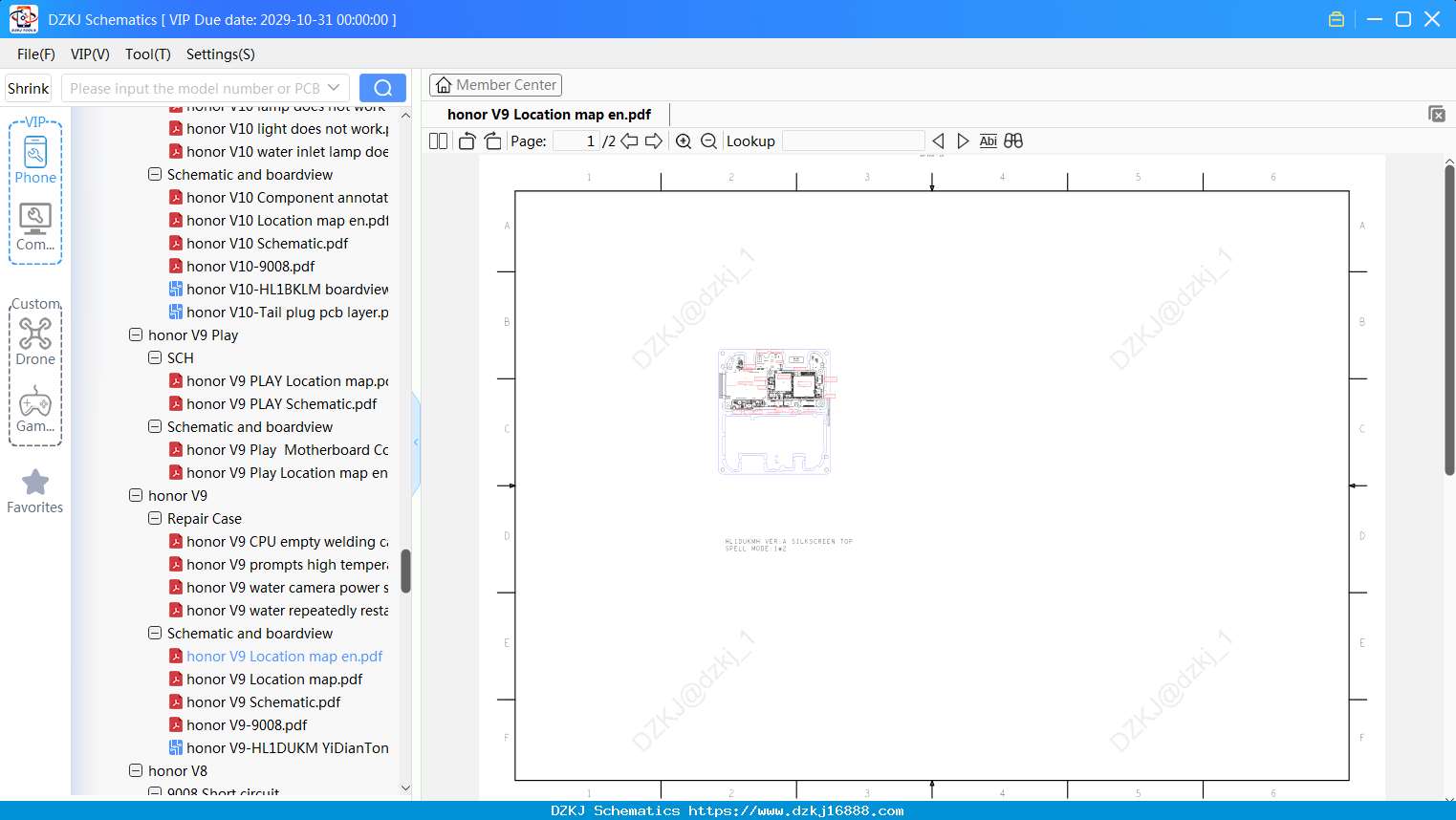Select the Game console category

pyautogui.click(x=35, y=409)
